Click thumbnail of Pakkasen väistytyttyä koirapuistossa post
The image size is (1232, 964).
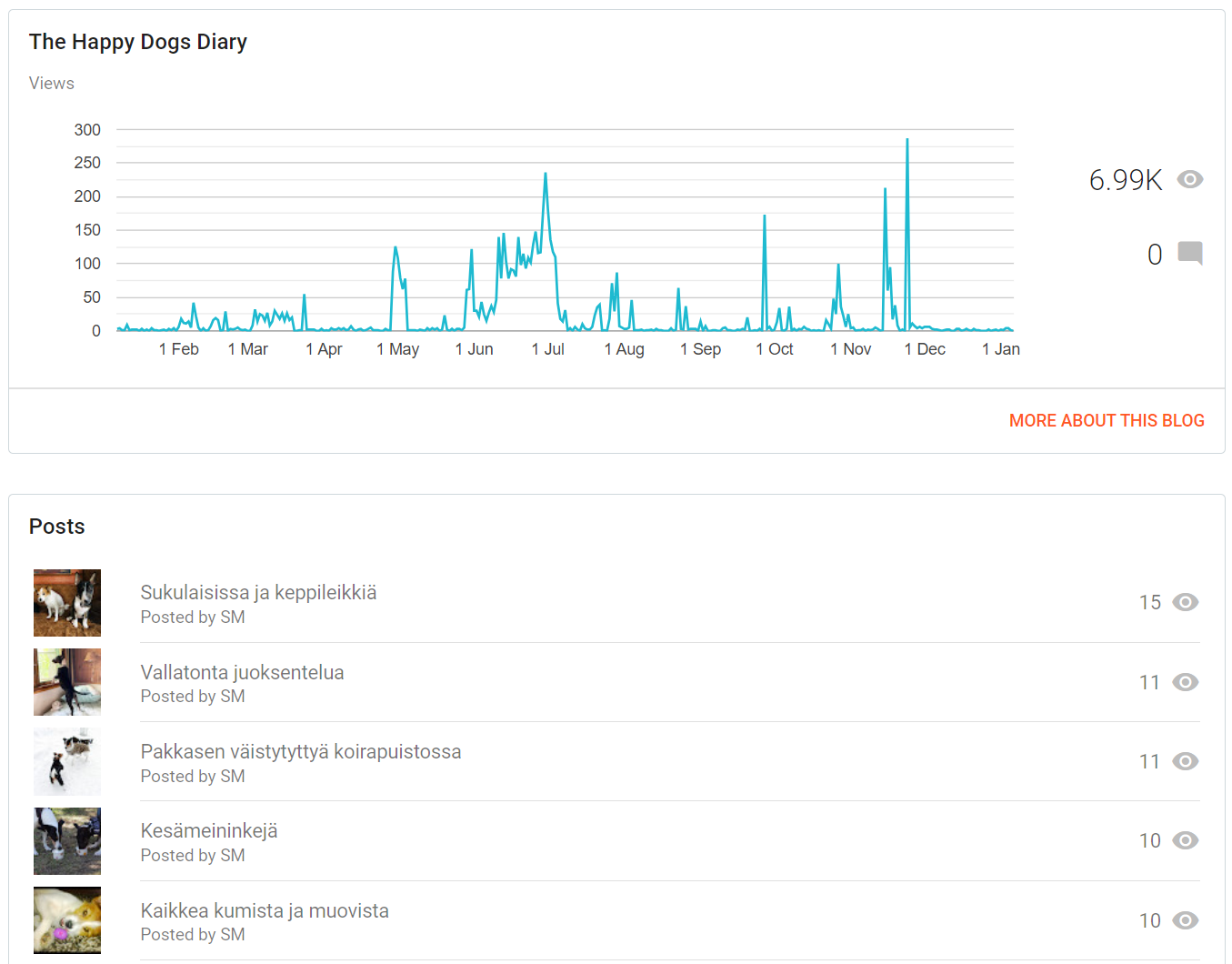tap(67, 761)
